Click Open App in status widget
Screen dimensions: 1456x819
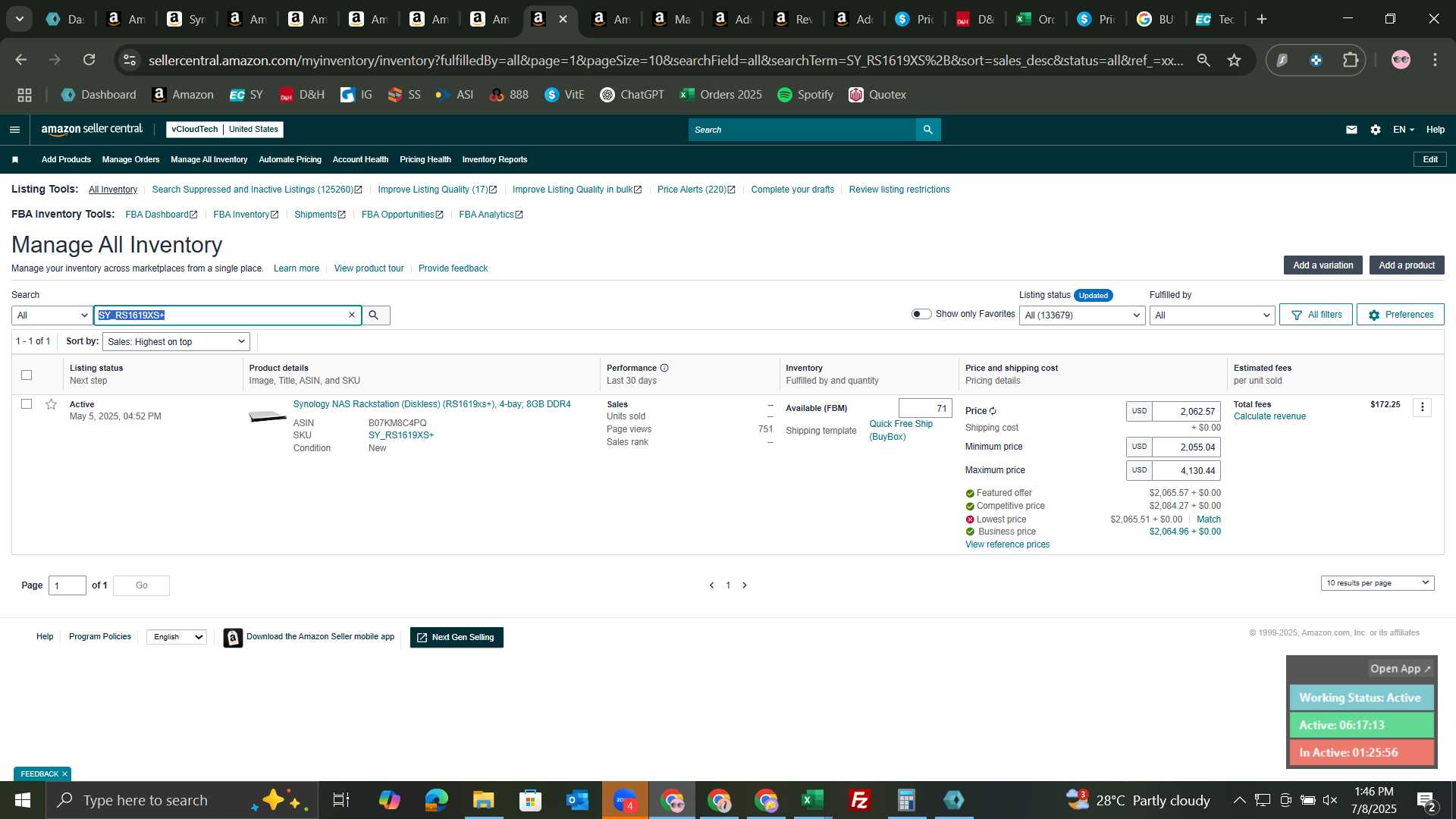click(1400, 669)
